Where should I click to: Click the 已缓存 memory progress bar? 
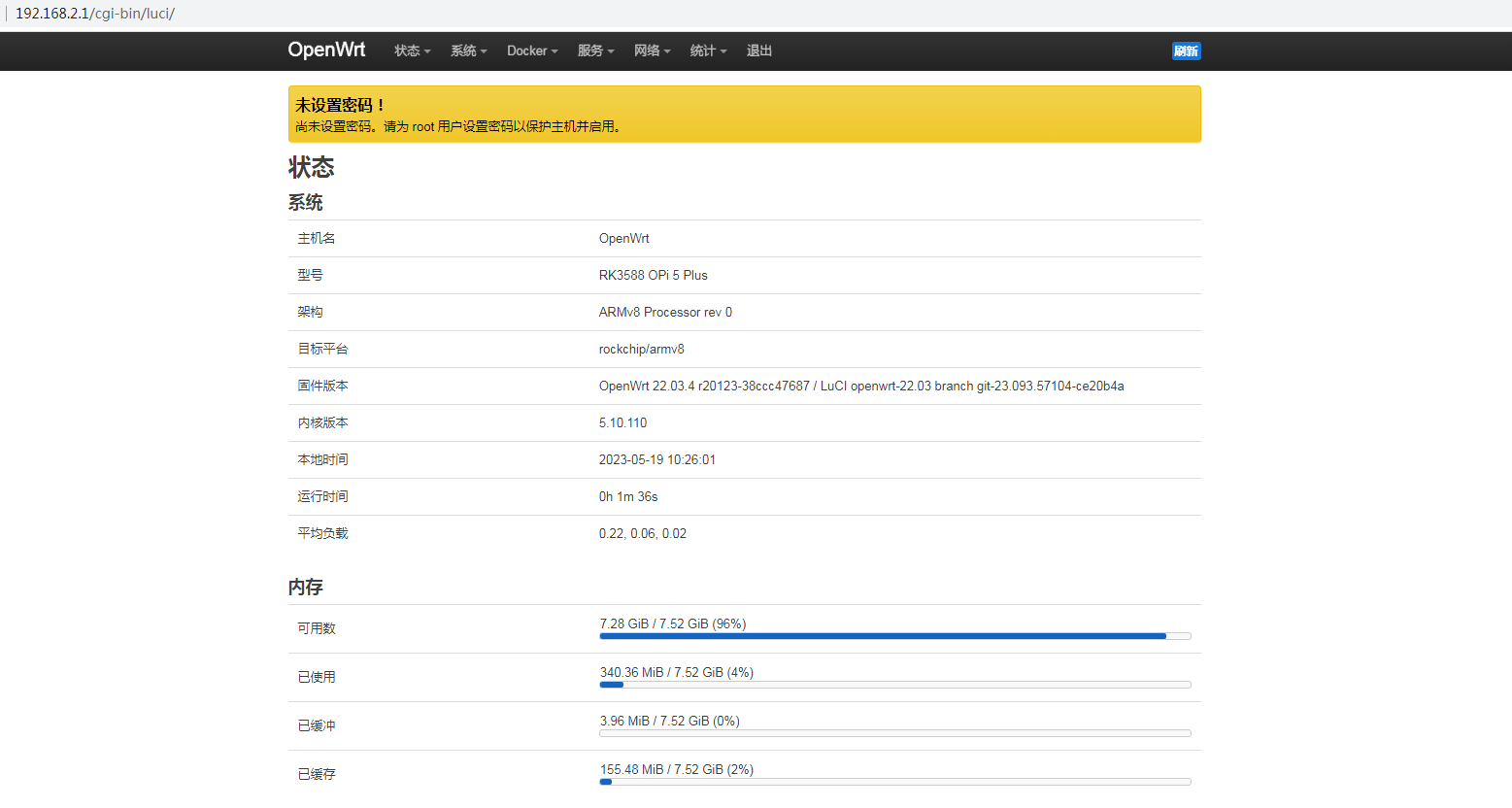pyautogui.click(x=895, y=782)
